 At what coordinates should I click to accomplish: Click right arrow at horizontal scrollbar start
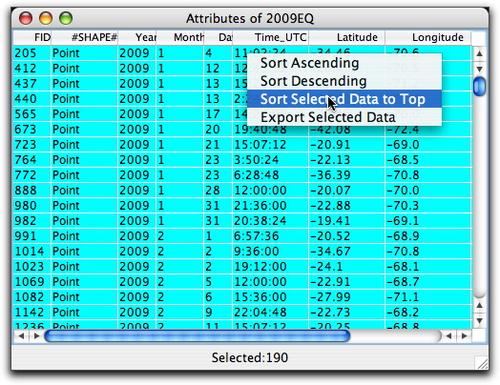(x=36, y=336)
